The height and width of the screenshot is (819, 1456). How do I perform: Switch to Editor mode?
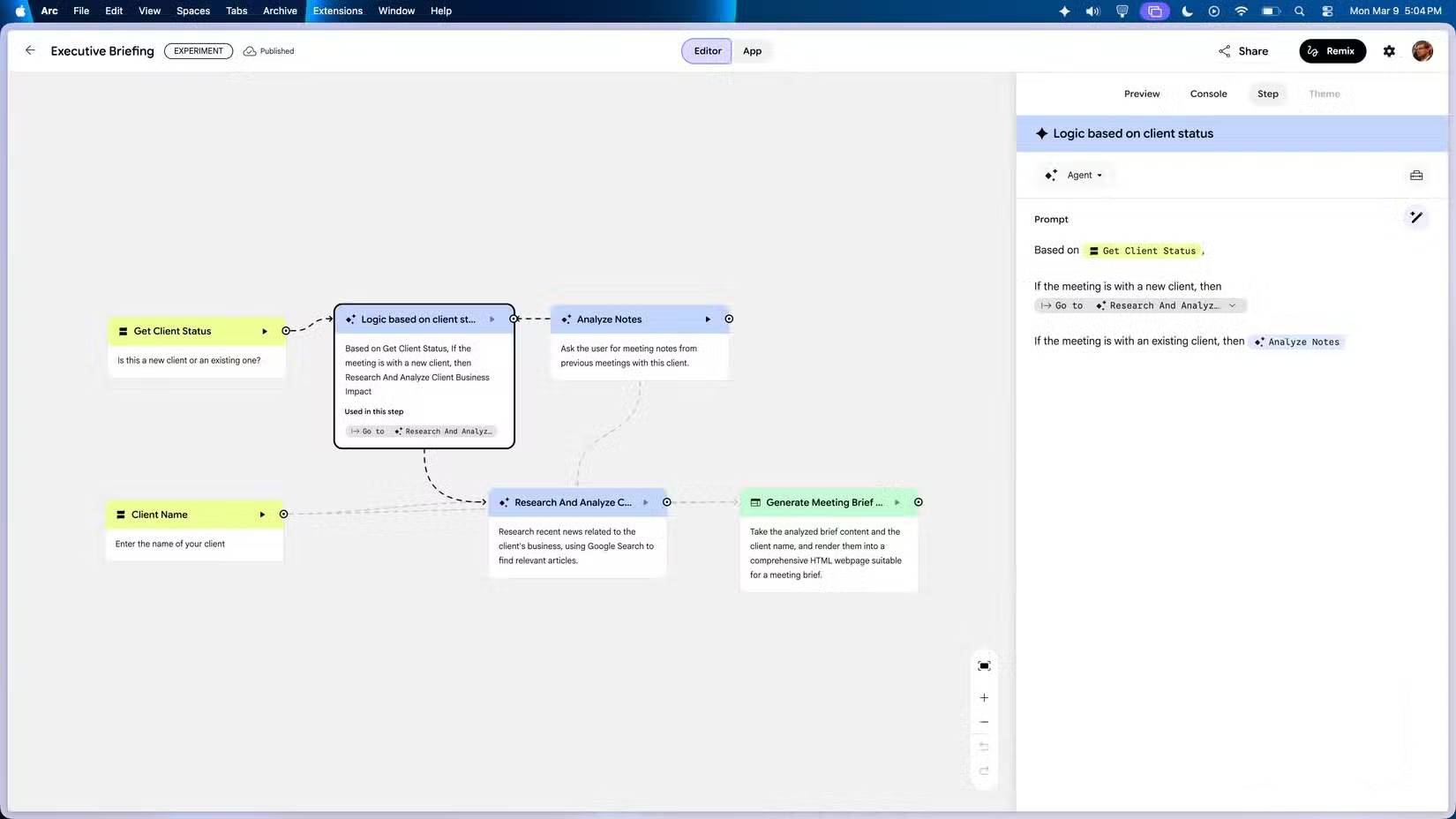click(707, 51)
